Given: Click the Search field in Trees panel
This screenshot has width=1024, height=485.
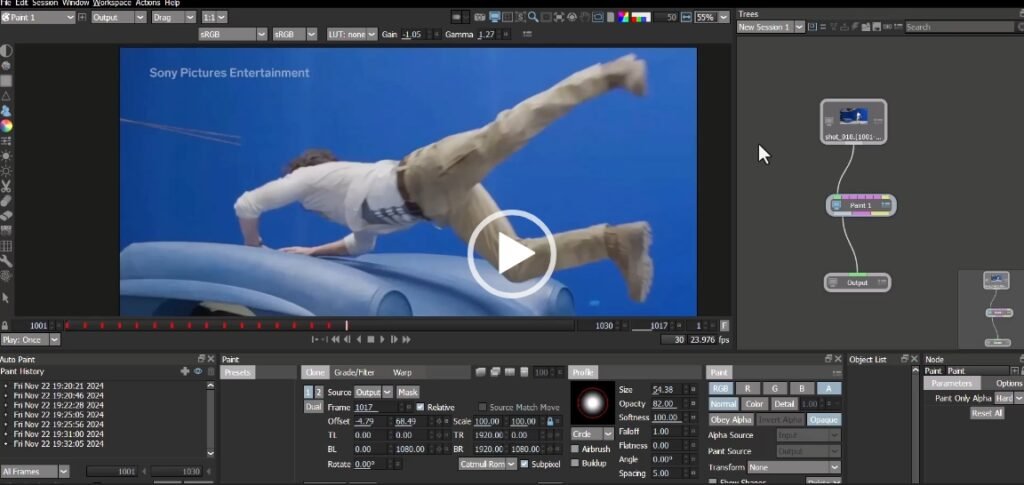Looking at the screenshot, I should (x=959, y=27).
